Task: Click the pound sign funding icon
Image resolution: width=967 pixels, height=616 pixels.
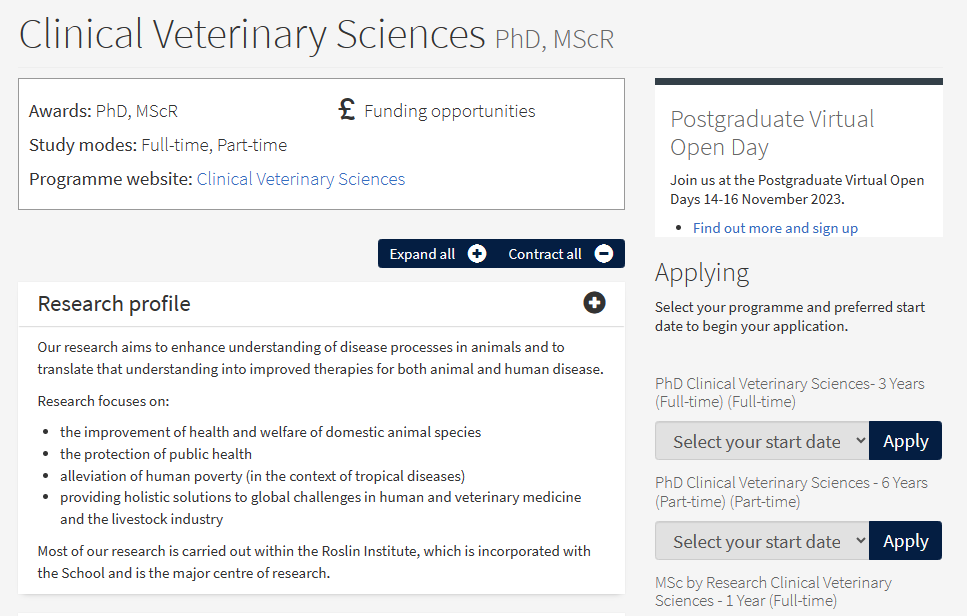Action: pyautogui.click(x=347, y=110)
